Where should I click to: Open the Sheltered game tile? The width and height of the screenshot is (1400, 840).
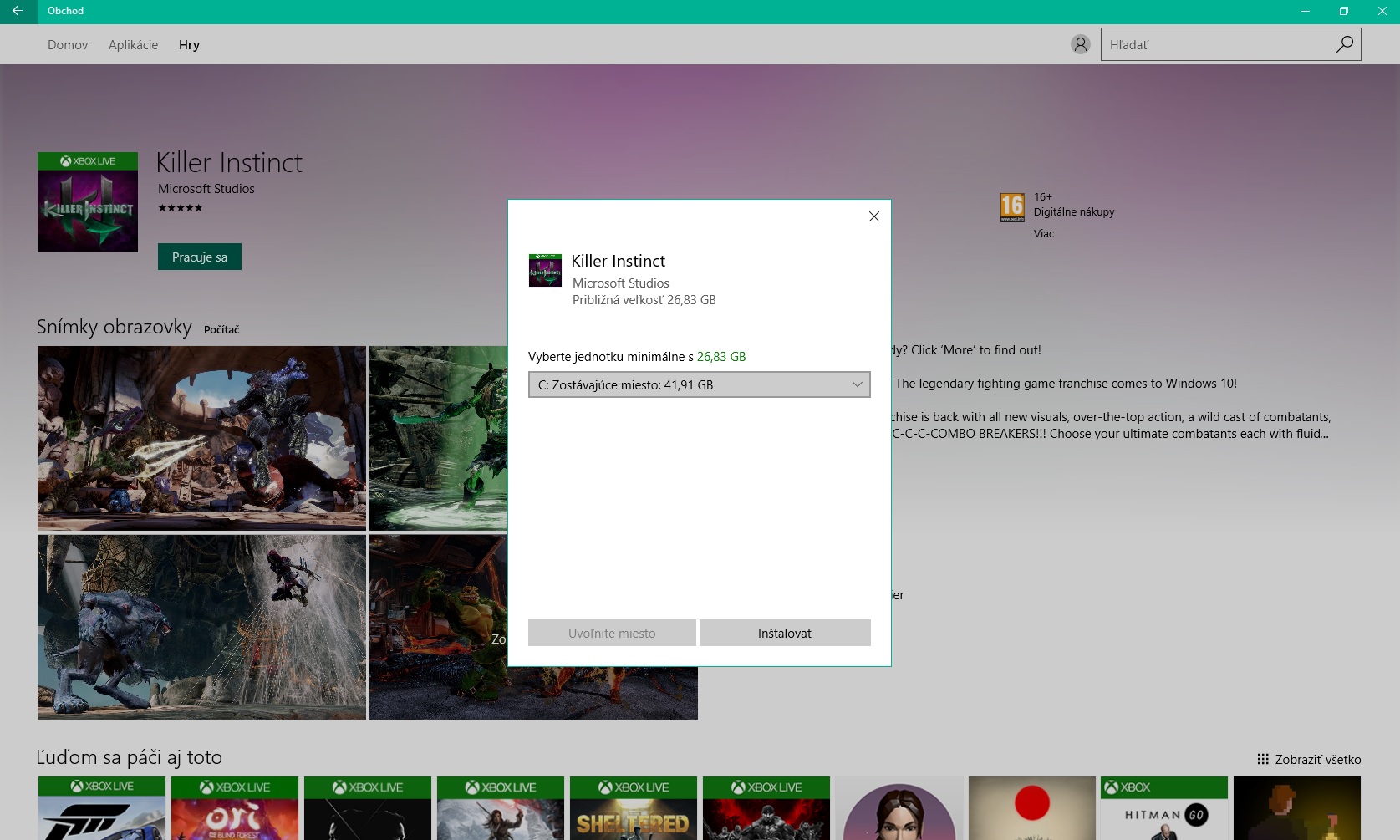point(634,808)
